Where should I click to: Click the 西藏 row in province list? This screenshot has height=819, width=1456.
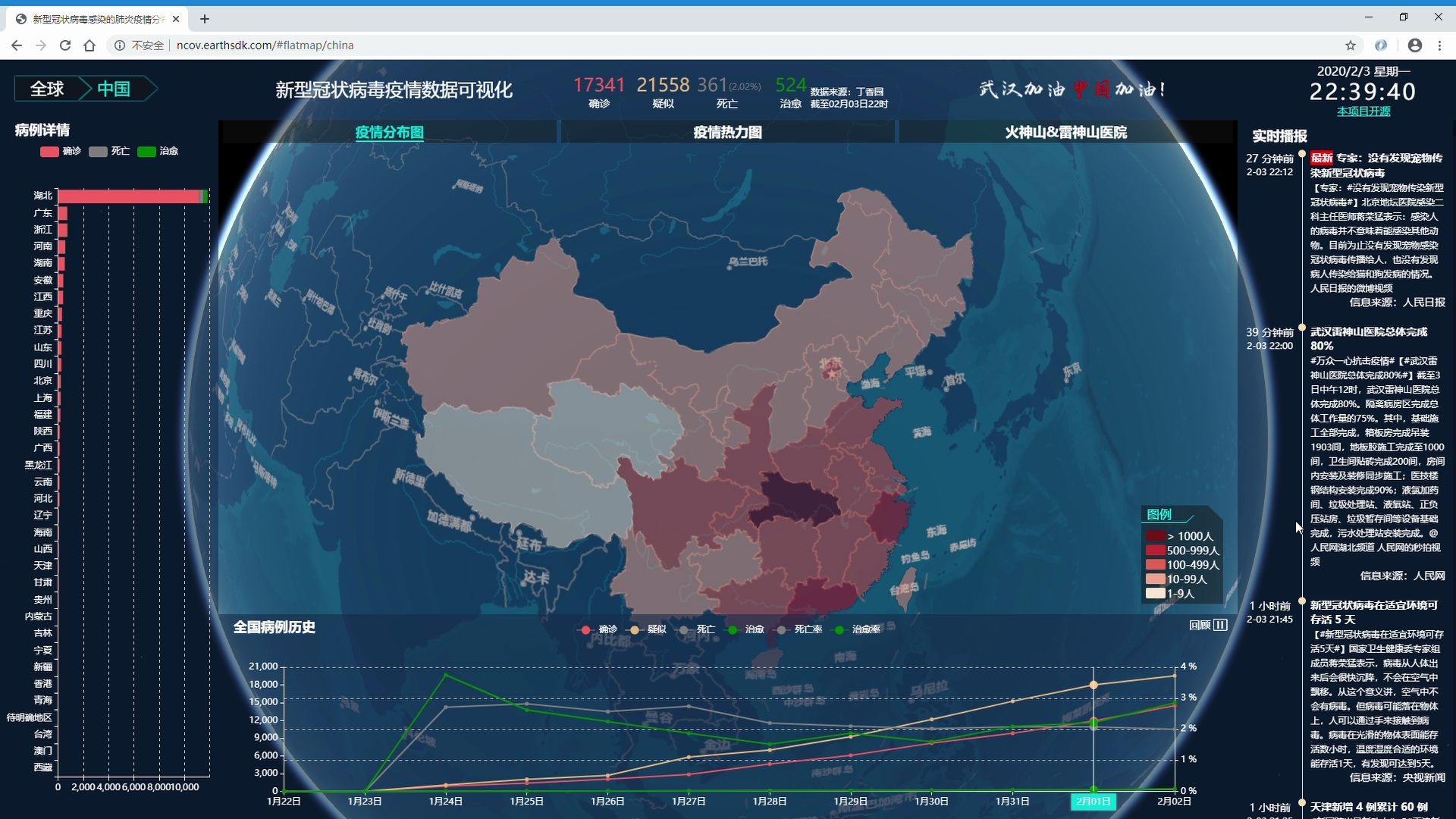point(42,767)
